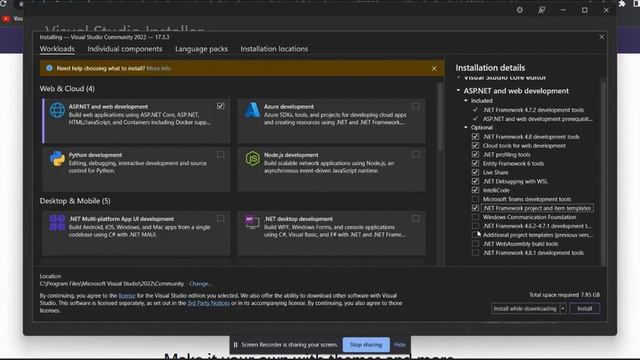Expand the Visual Studio core editor node
Image resolution: width=640 pixels, height=360 pixels.
click(x=458, y=77)
